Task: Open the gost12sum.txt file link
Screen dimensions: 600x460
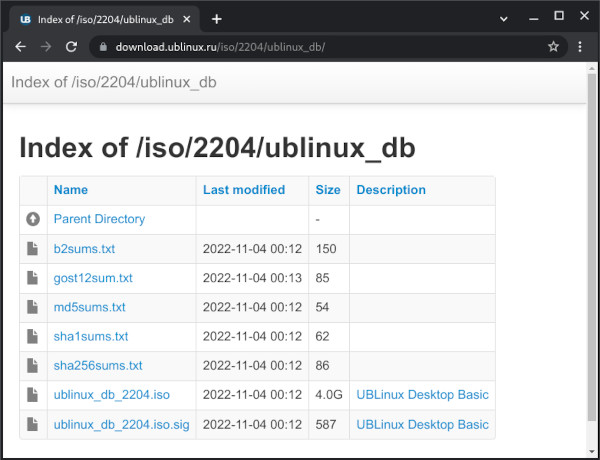Action: 93,278
